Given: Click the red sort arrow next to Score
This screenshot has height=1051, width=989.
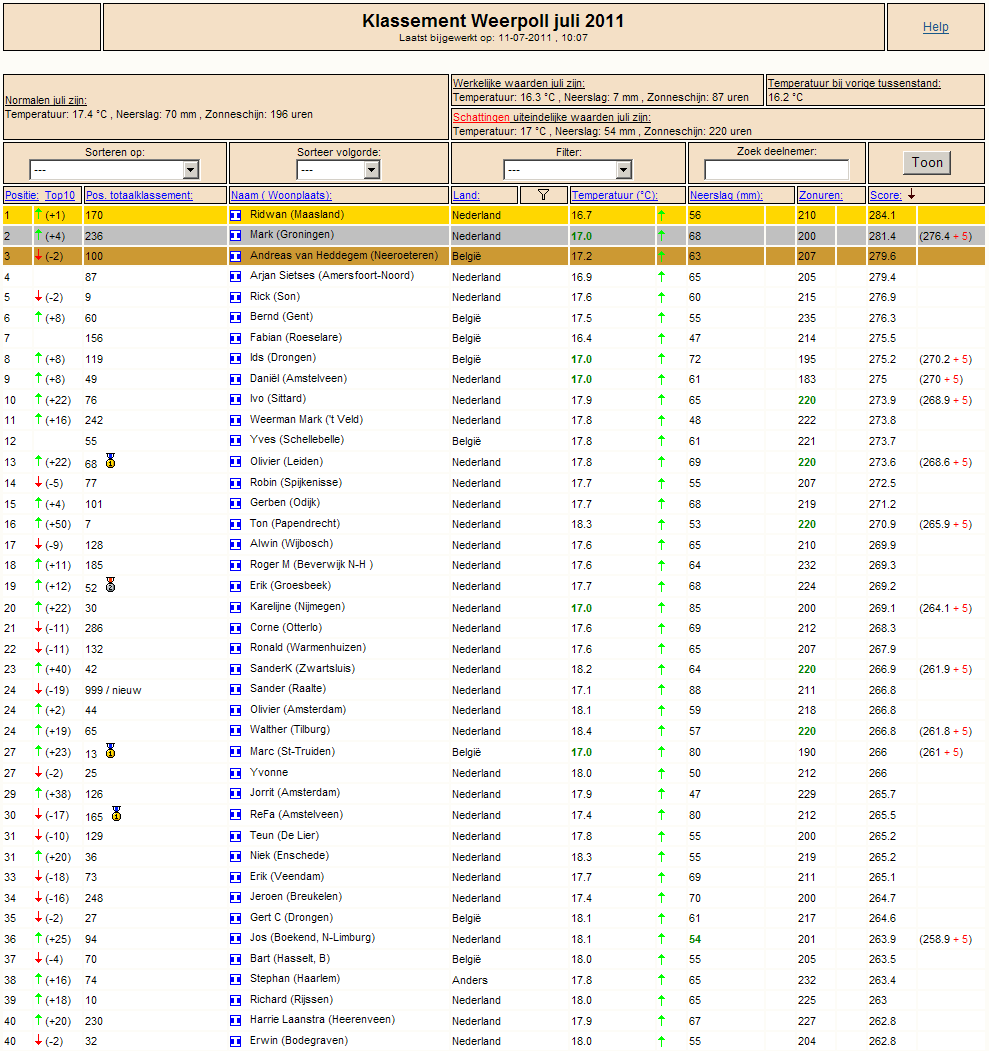Looking at the screenshot, I should (x=911, y=194).
